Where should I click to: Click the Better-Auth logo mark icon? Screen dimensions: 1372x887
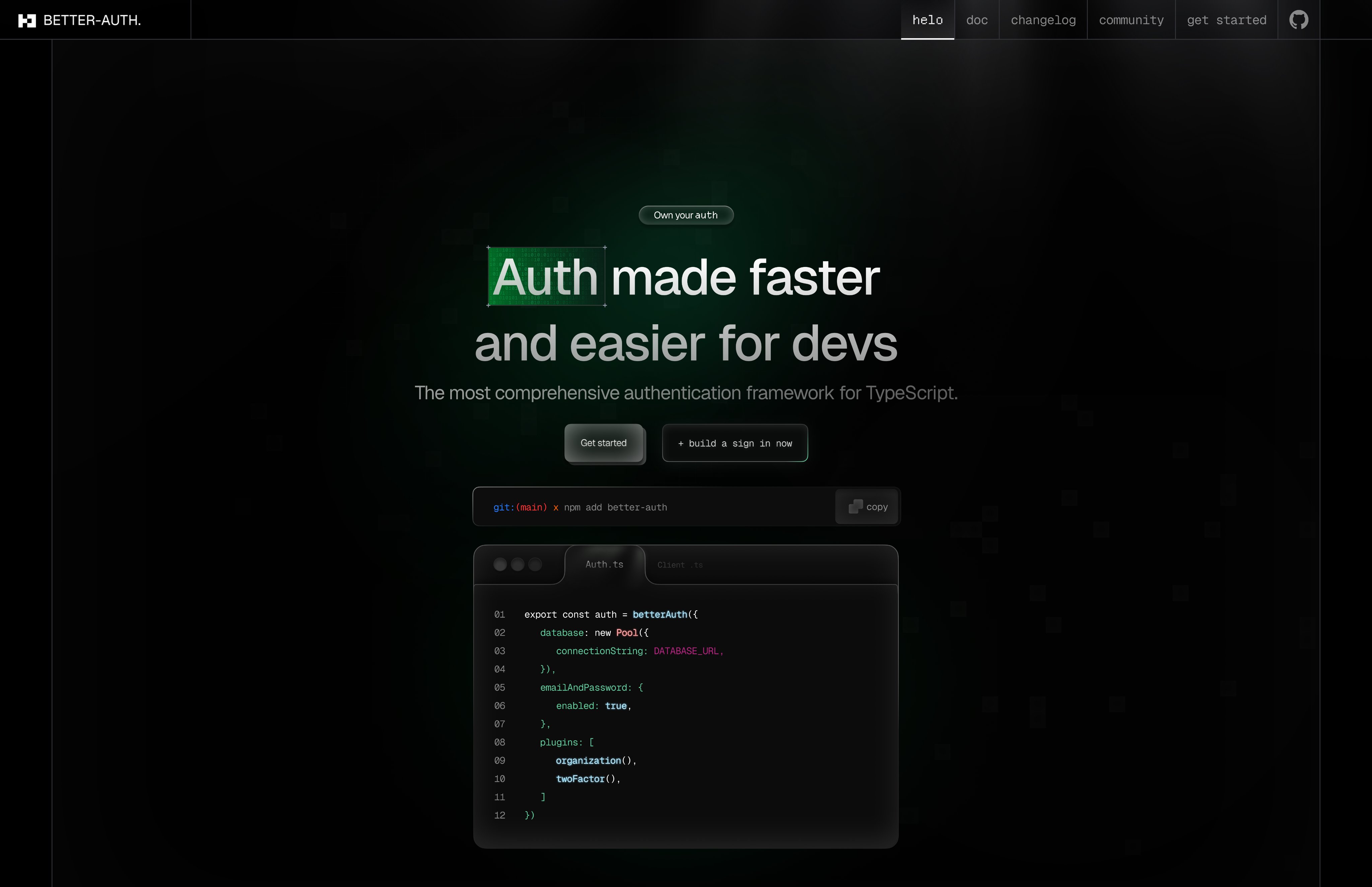27,21
